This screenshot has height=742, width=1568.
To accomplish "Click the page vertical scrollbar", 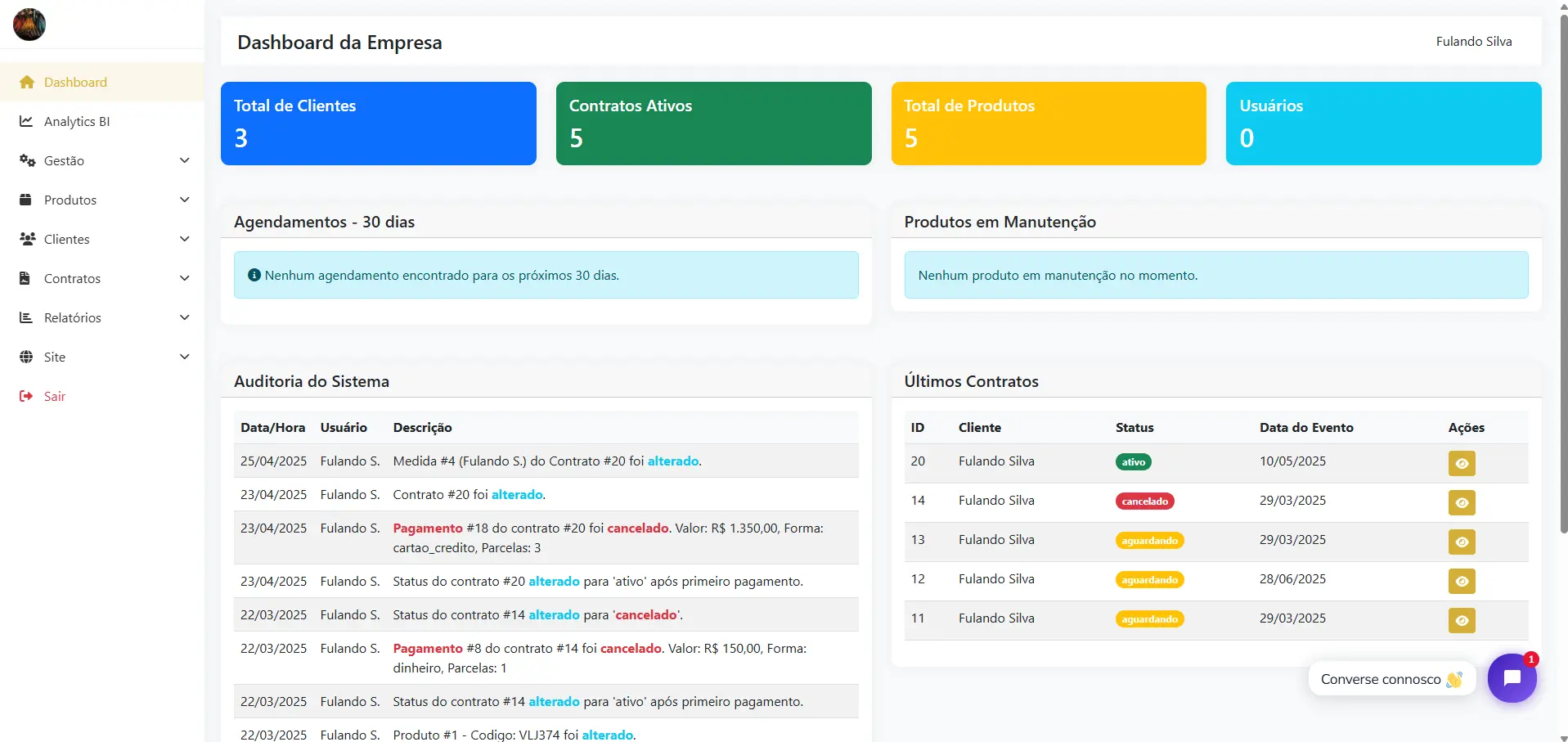I will (x=1563, y=274).
